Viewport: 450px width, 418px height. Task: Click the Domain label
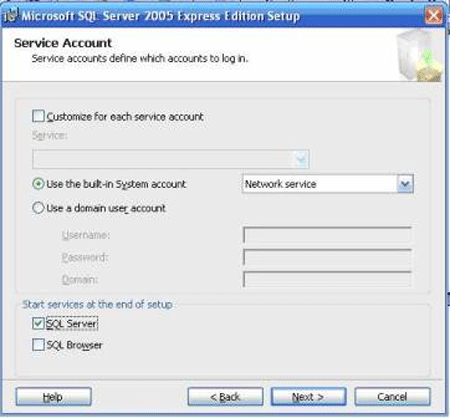pyautogui.click(x=80, y=279)
